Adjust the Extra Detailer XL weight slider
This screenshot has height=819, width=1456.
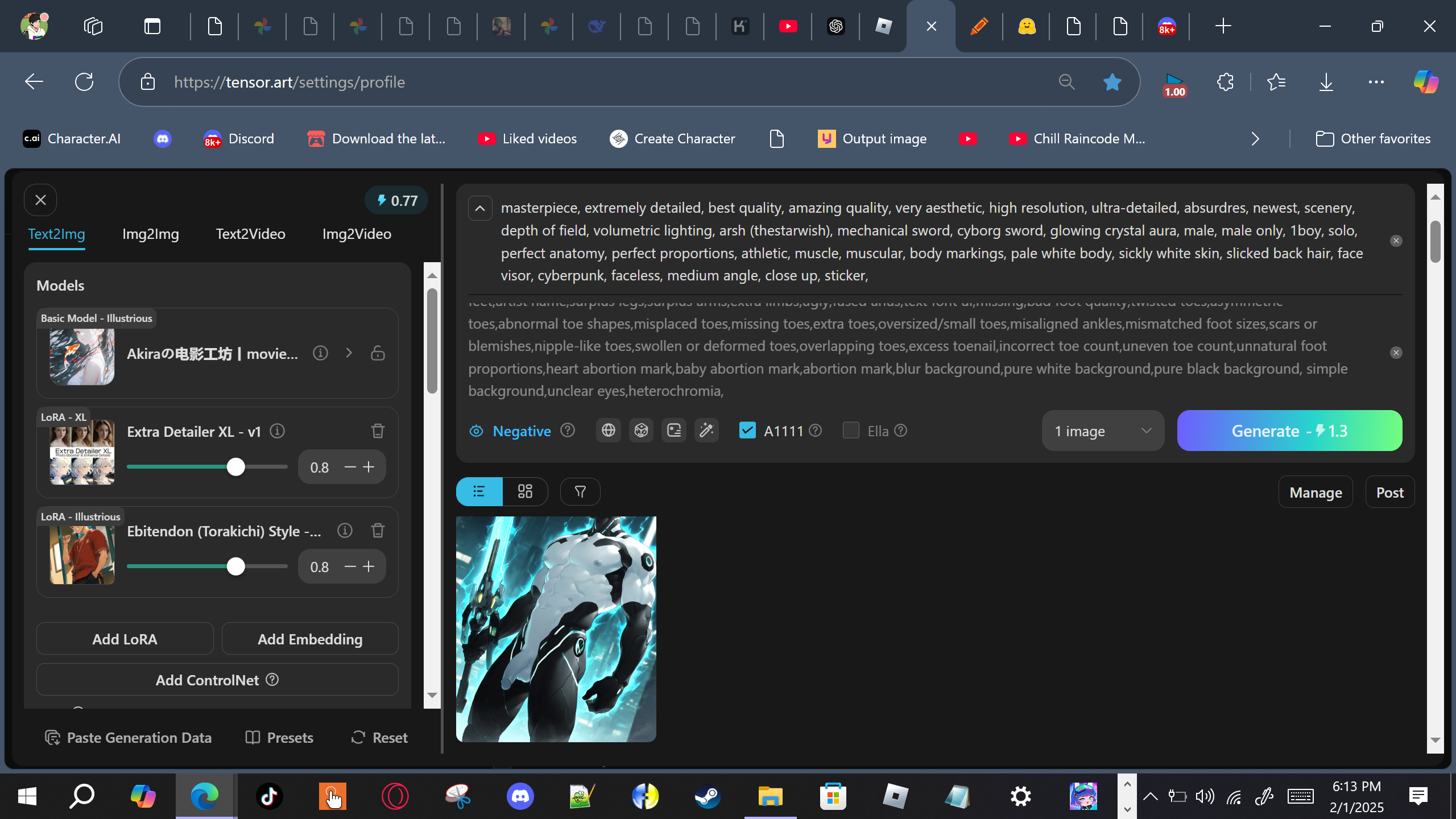(235, 467)
